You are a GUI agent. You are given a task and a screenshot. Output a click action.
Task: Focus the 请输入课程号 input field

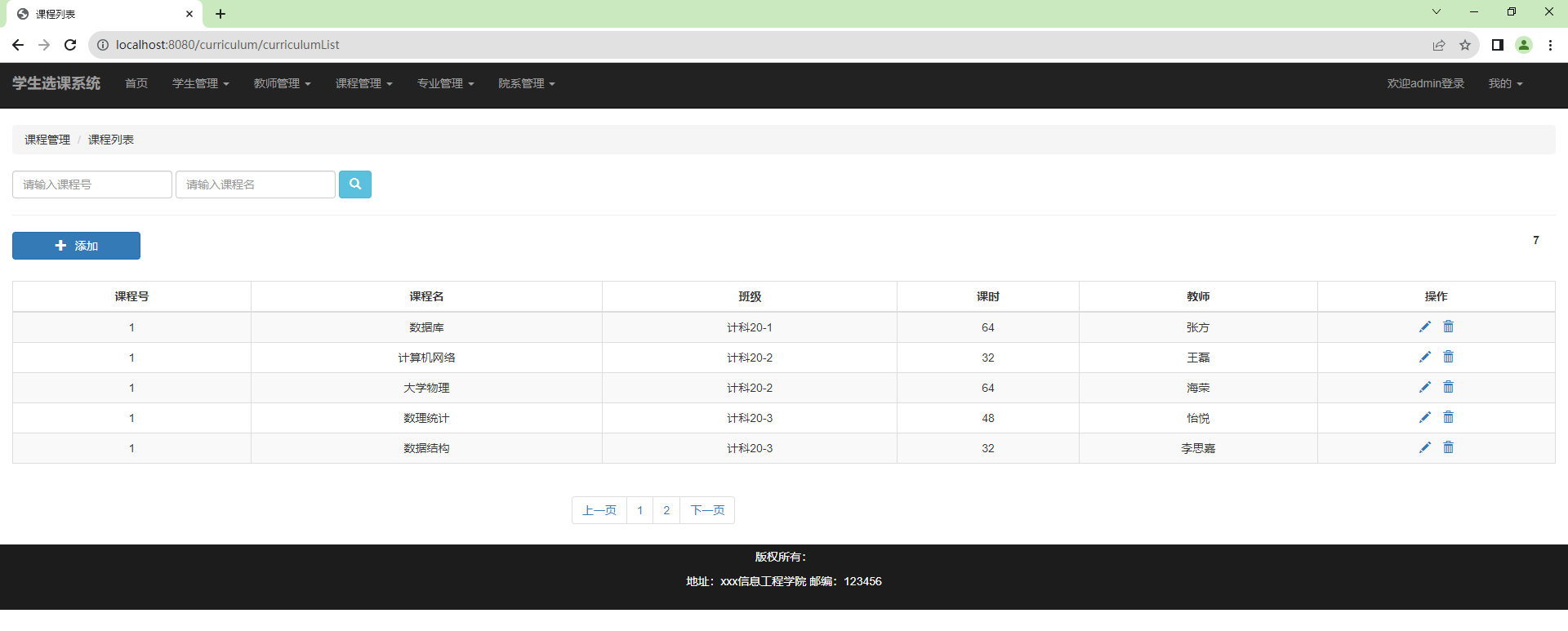pyautogui.click(x=92, y=184)
